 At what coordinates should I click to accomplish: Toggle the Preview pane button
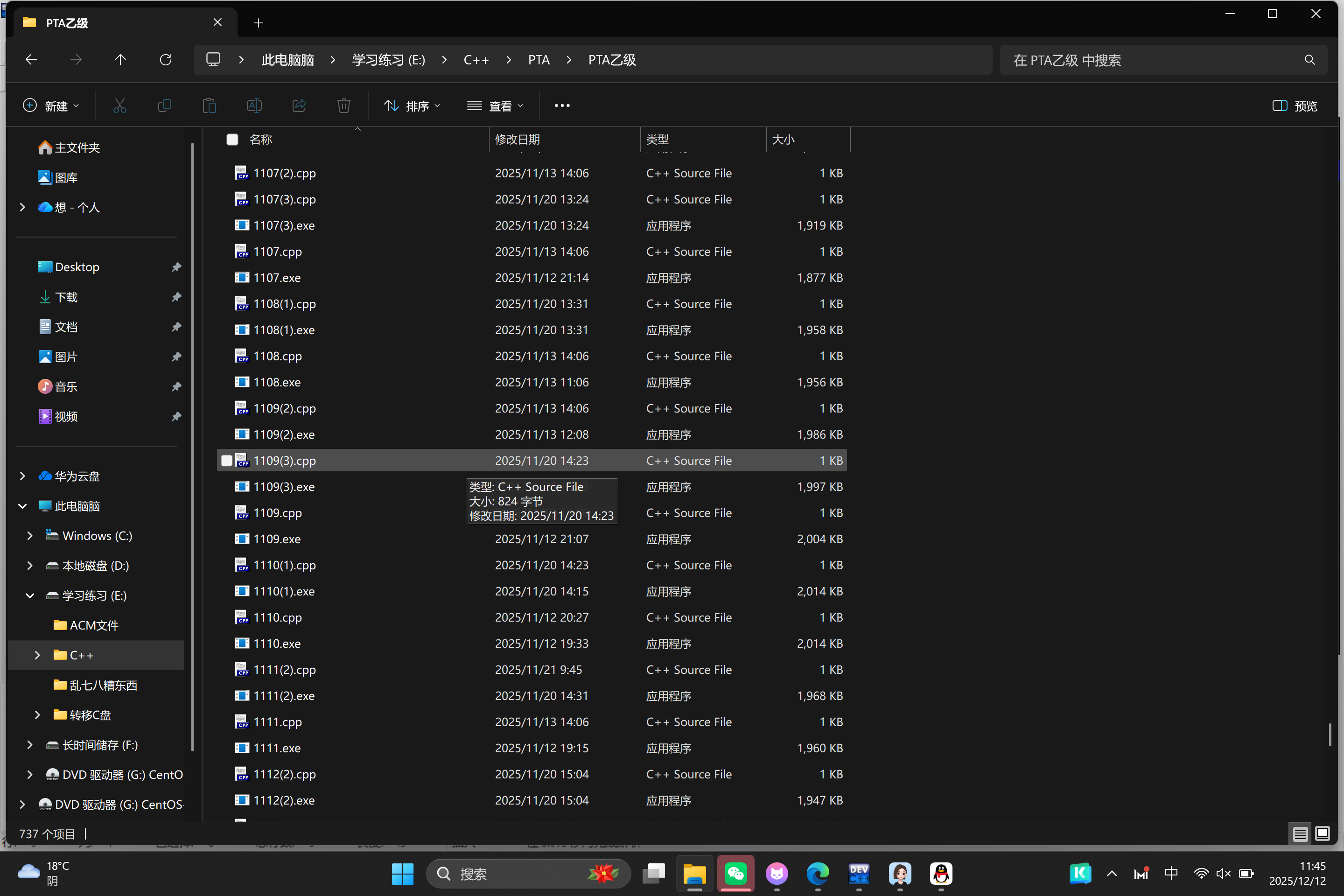click(1295, 106)
